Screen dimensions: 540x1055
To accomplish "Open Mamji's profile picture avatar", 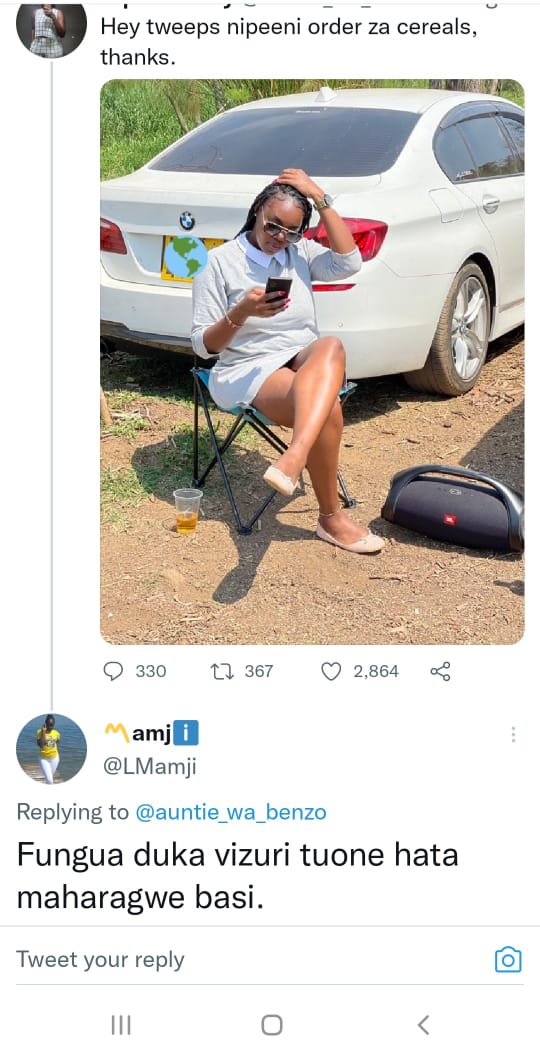I will [51, 749].
